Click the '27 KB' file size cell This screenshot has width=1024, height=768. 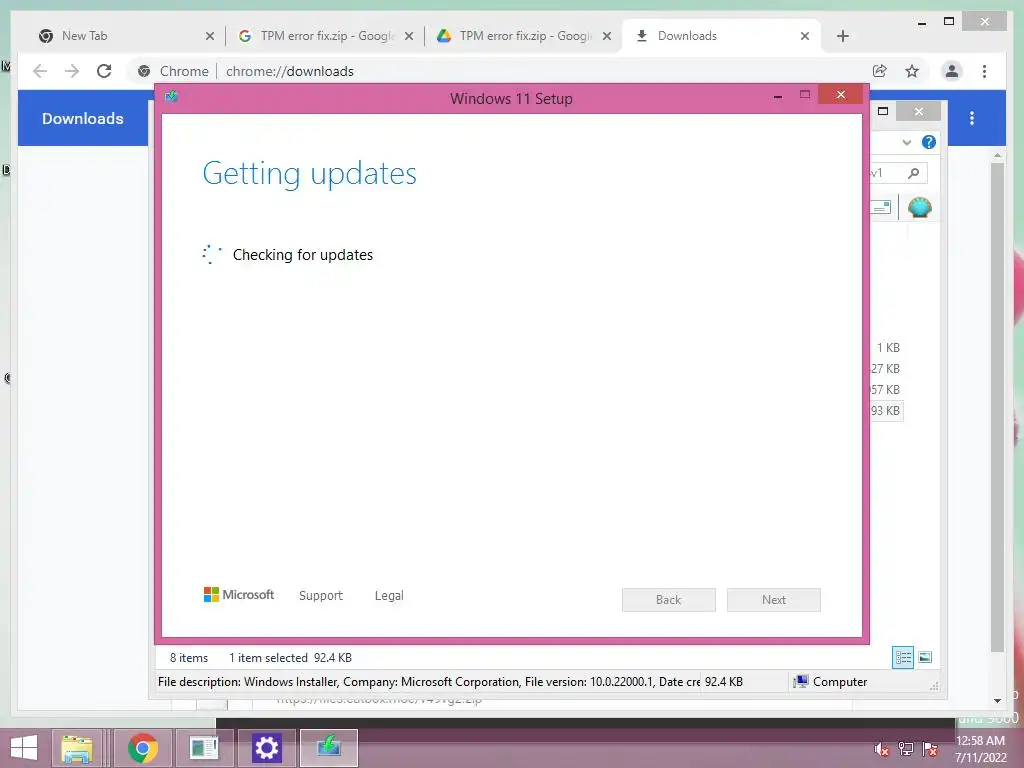pos(886,369)
